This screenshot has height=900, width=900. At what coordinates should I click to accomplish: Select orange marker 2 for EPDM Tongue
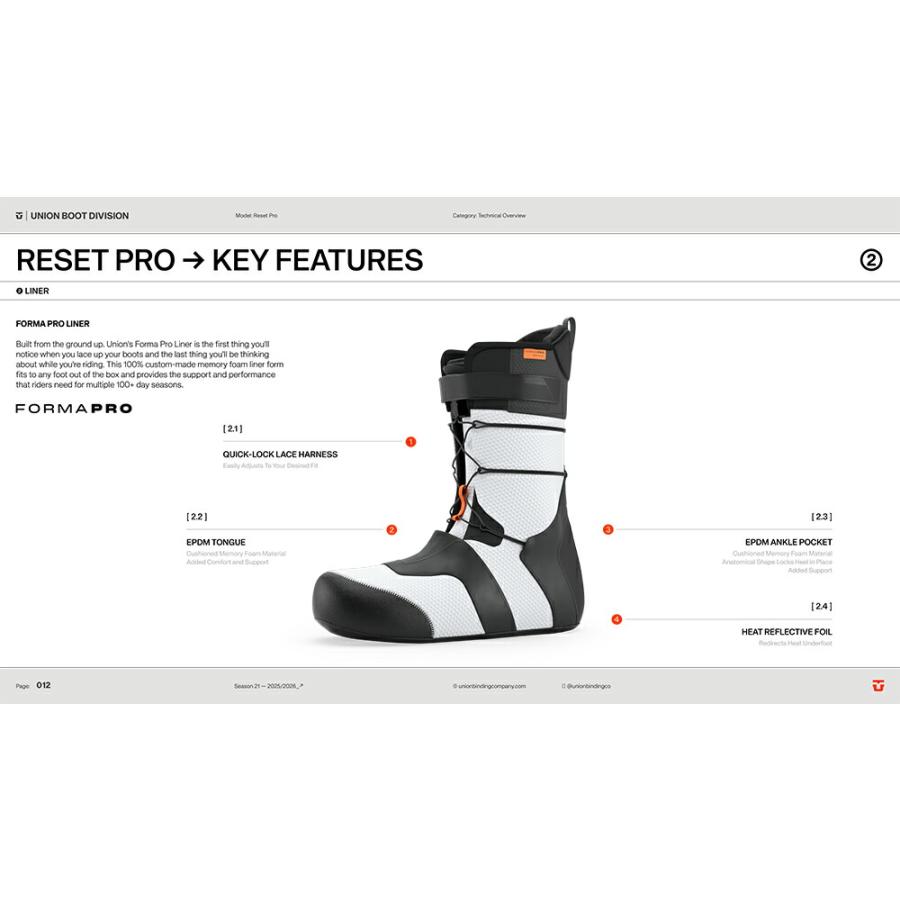tap(391, 529)
